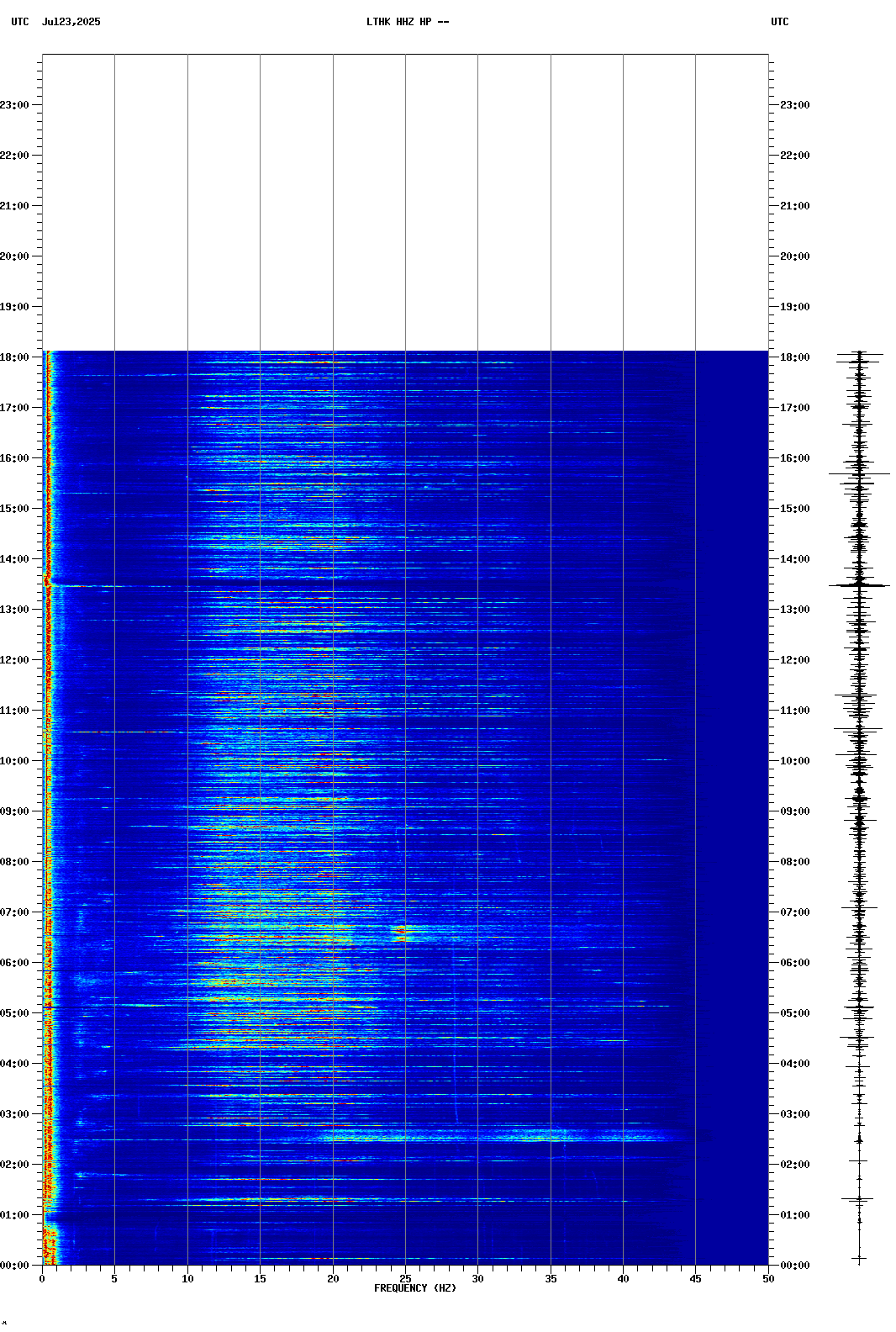This screenshot has height=1332, width=896.
Task: Click the right-axis '22:00' time label
Action: 795,156
